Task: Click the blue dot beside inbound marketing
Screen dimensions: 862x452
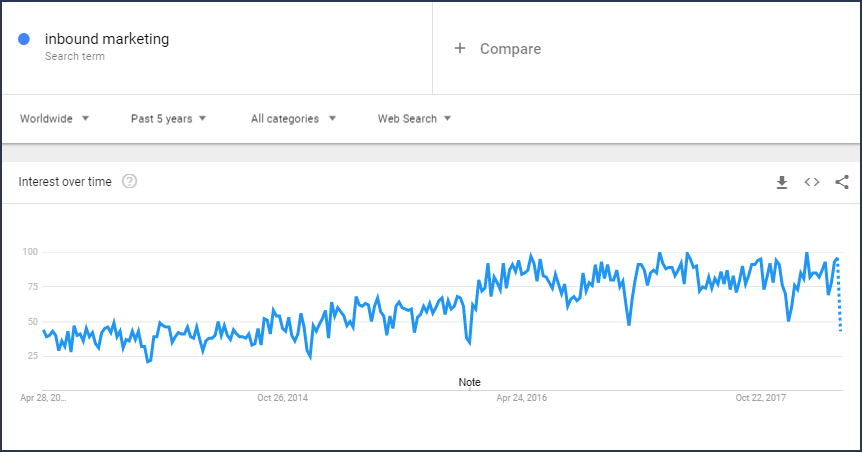Action: [24, 40]
